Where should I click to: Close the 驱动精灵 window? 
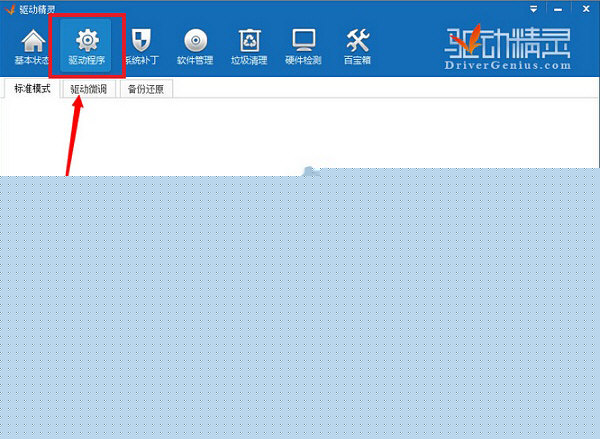pos(586,8)
